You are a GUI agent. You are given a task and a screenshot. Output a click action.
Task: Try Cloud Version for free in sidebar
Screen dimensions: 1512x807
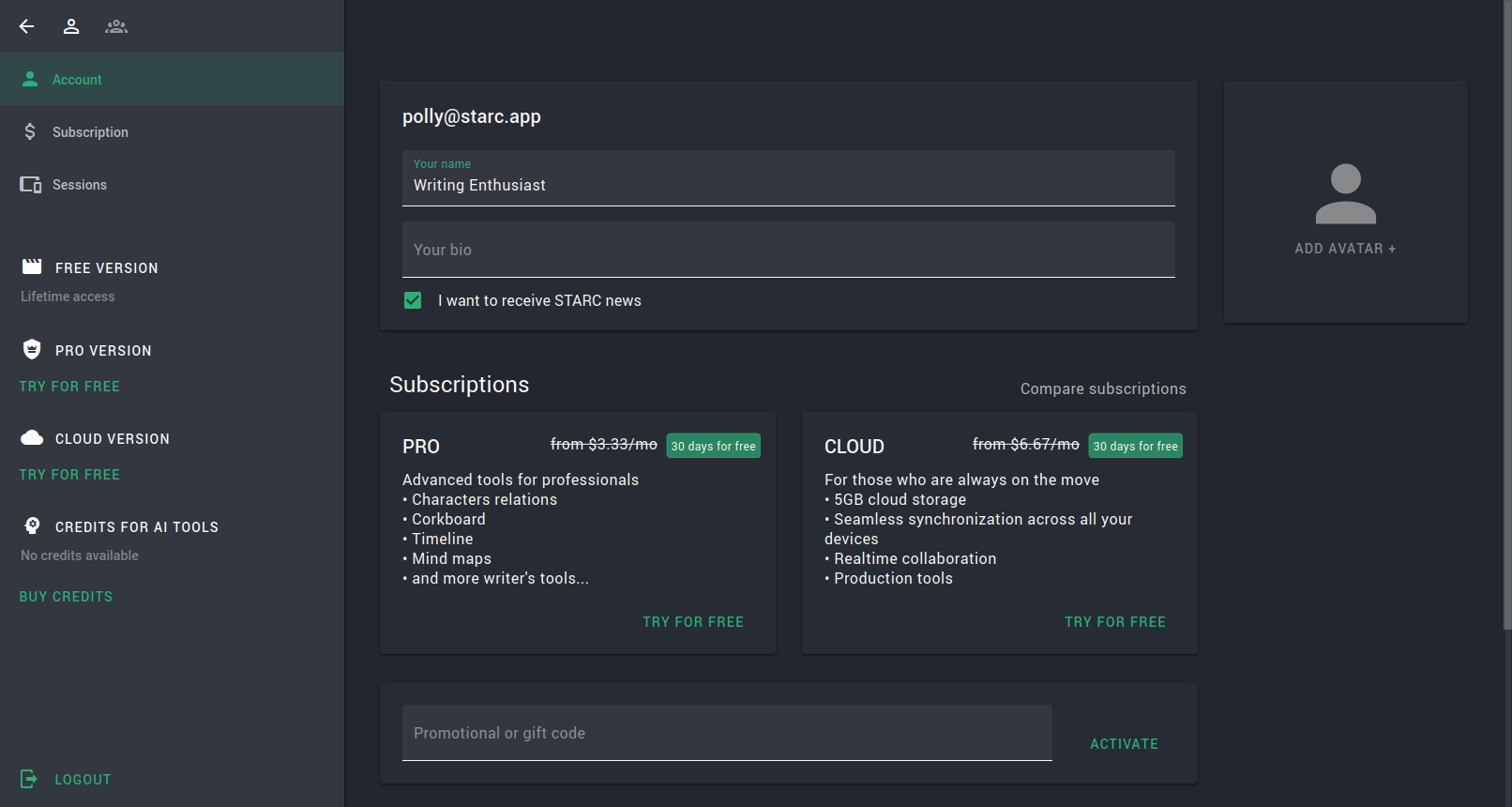[x=69, y=475]
